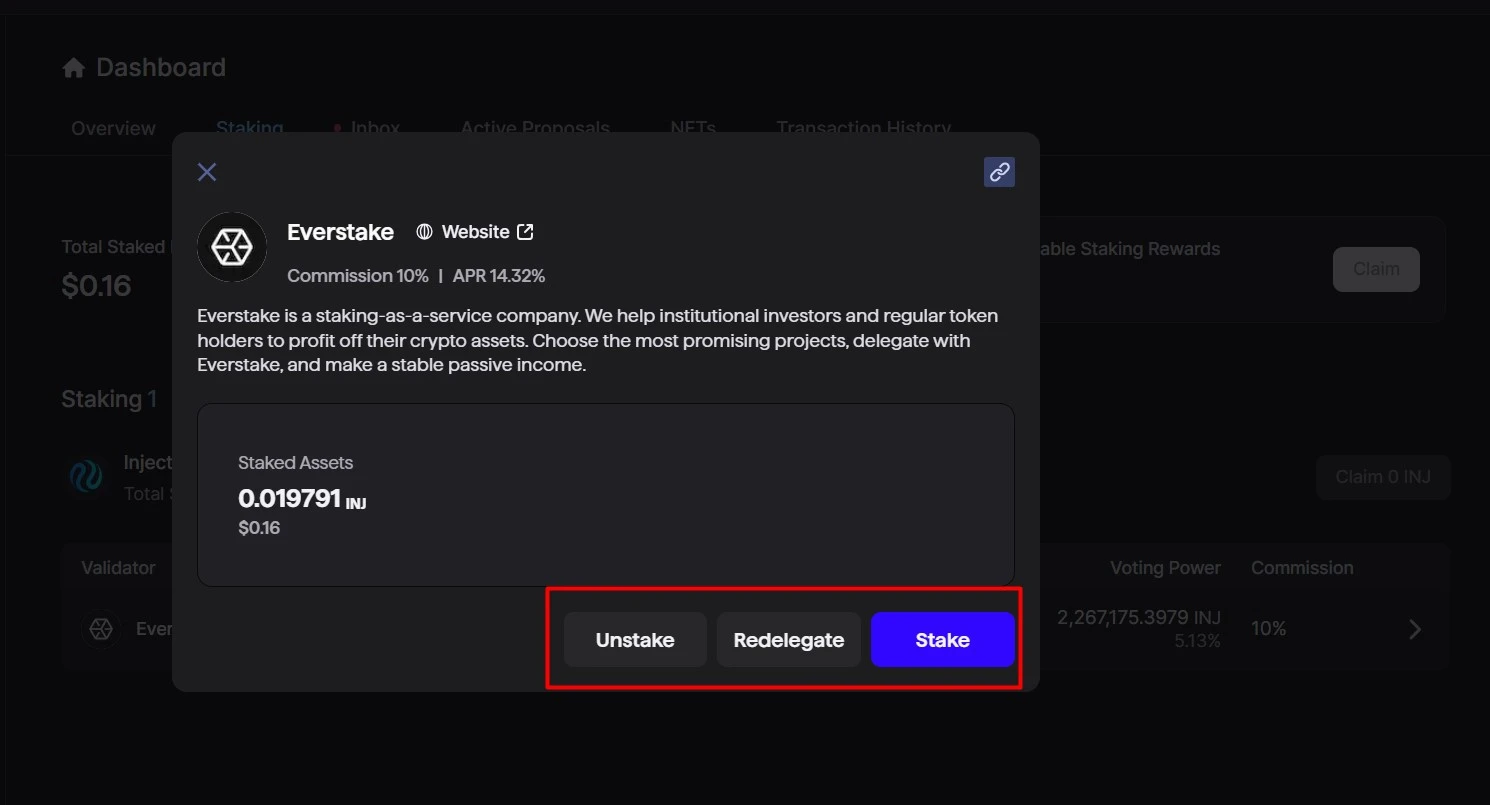Expand the Everstake row chevron arrow
The width and height of the screenshot is (1490, 805).
1415,629
